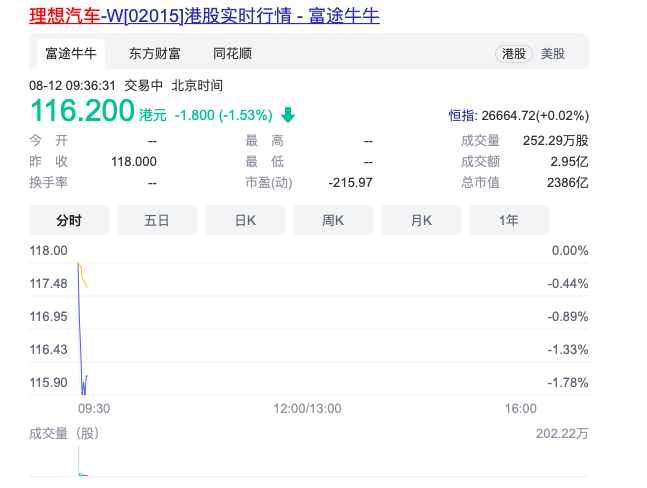Click the 今开 label

click(48, 141)
